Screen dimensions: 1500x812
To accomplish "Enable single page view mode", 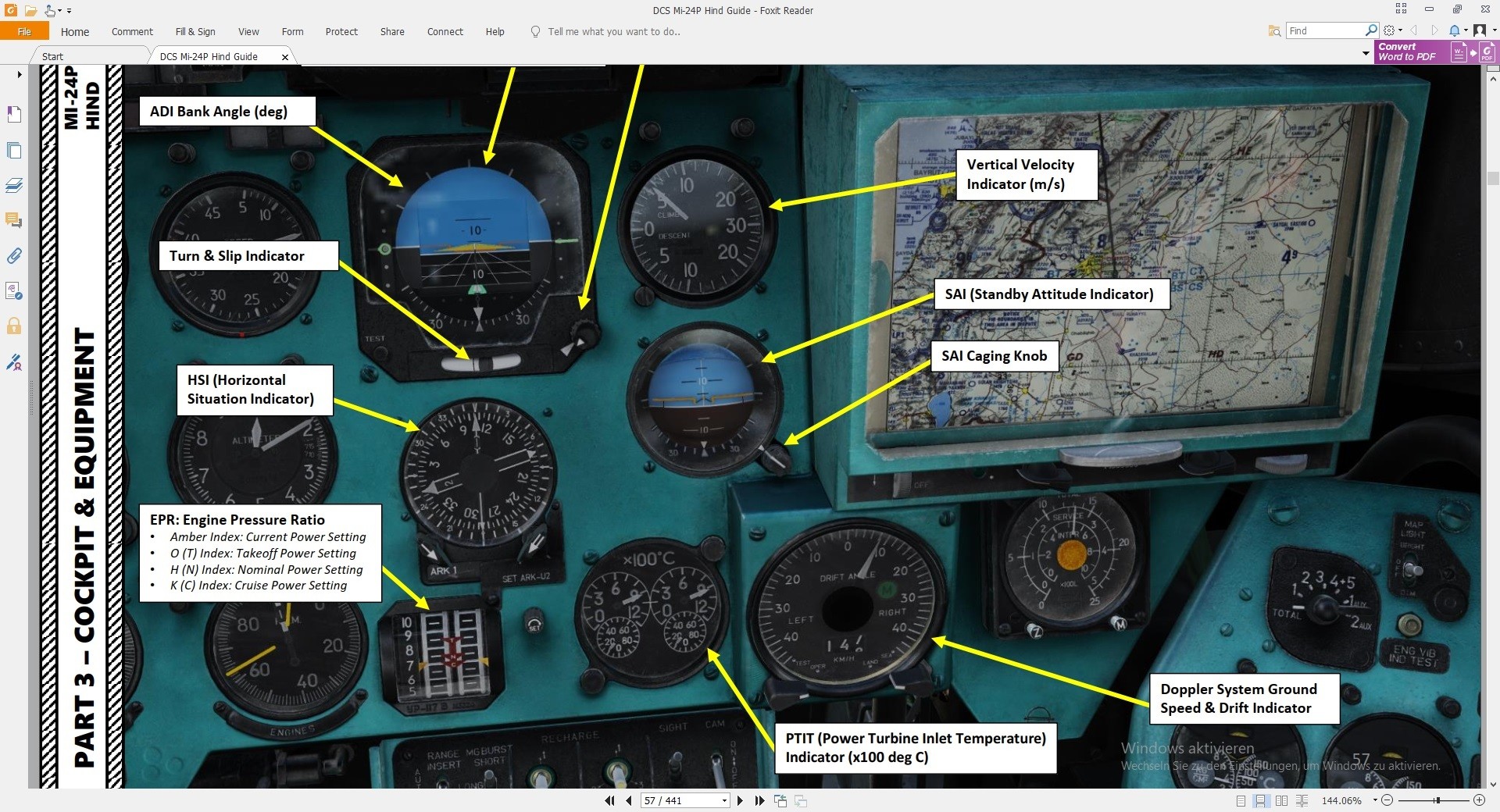I will [1241, 800].
